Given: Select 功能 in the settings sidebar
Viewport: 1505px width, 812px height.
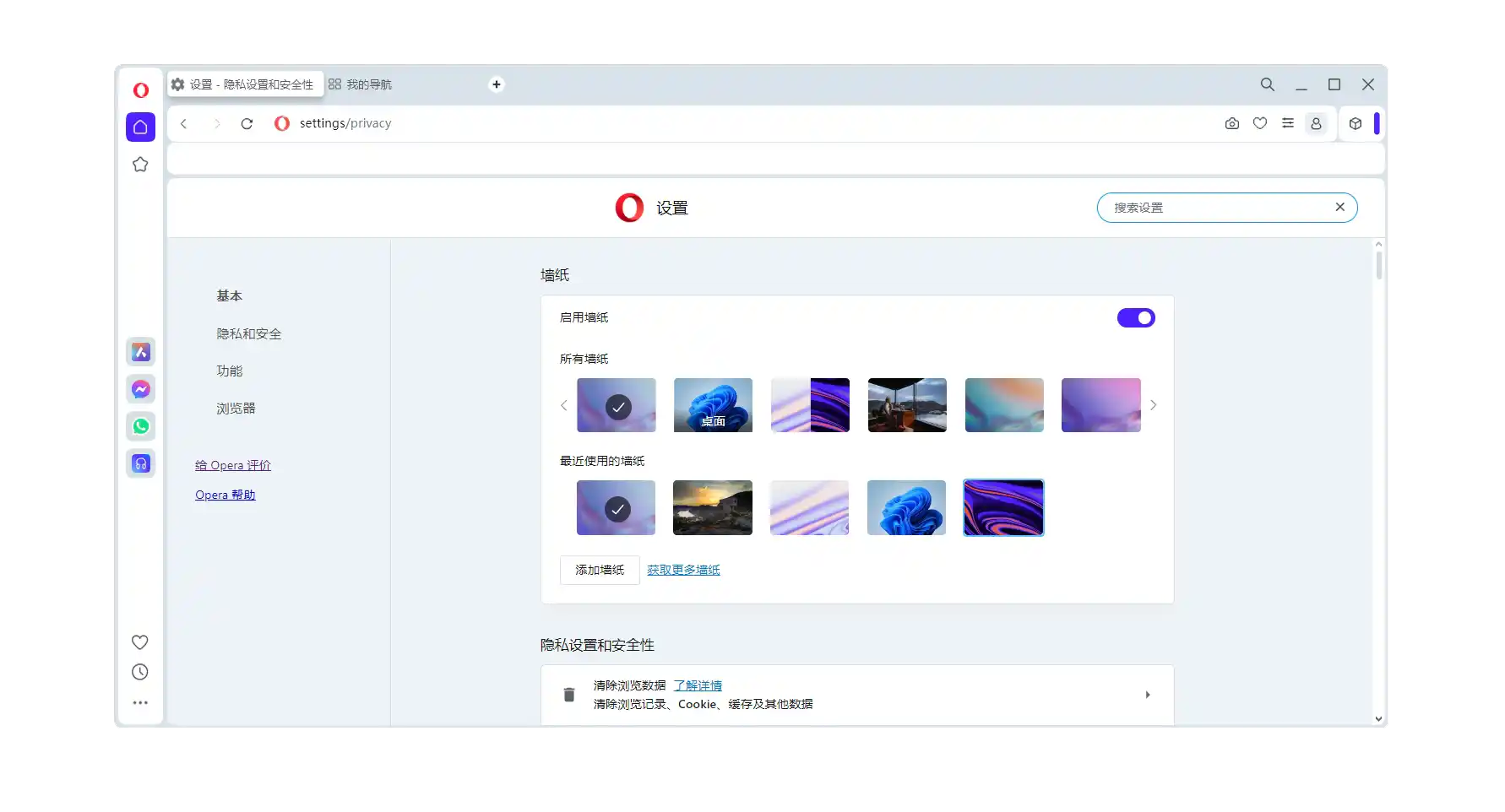Looking at the screenshot, I should tap(230, 371).
